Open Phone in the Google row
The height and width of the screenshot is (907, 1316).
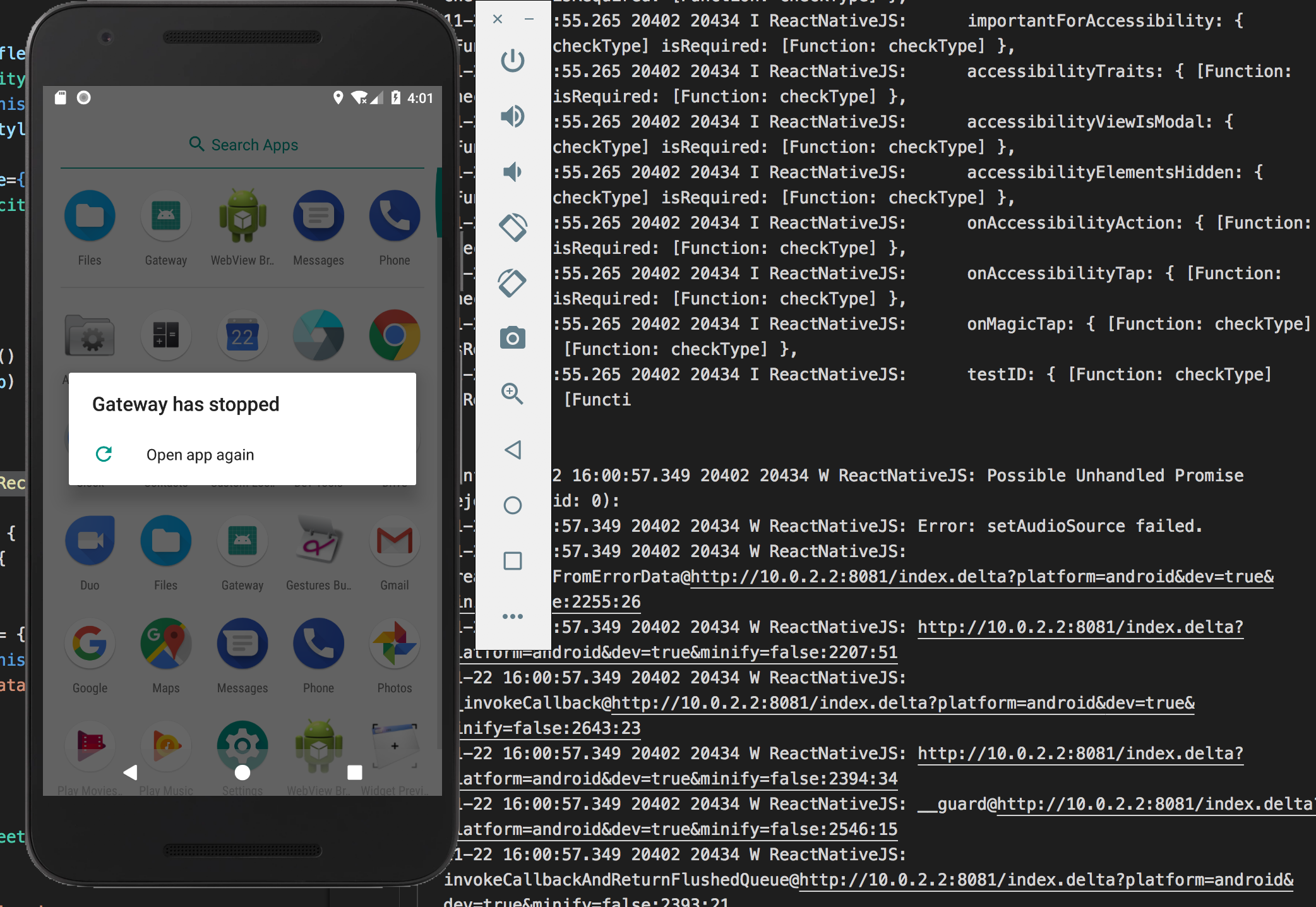point(318,656)
